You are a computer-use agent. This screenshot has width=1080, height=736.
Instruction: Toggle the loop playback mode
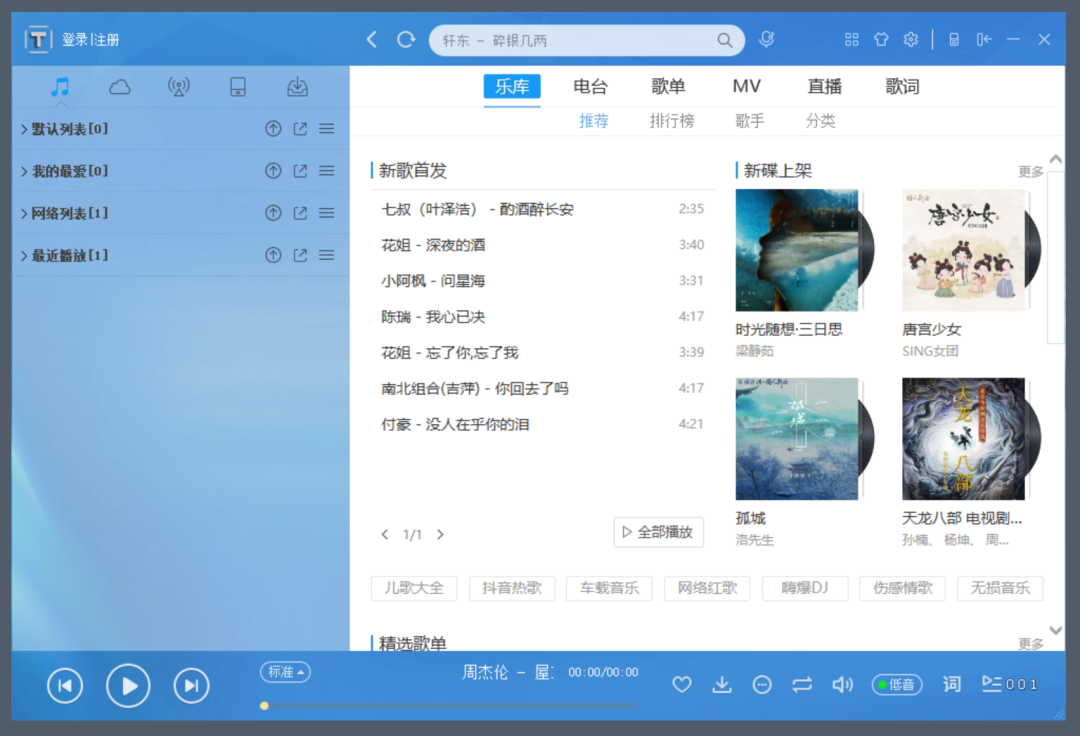point(802,684)
